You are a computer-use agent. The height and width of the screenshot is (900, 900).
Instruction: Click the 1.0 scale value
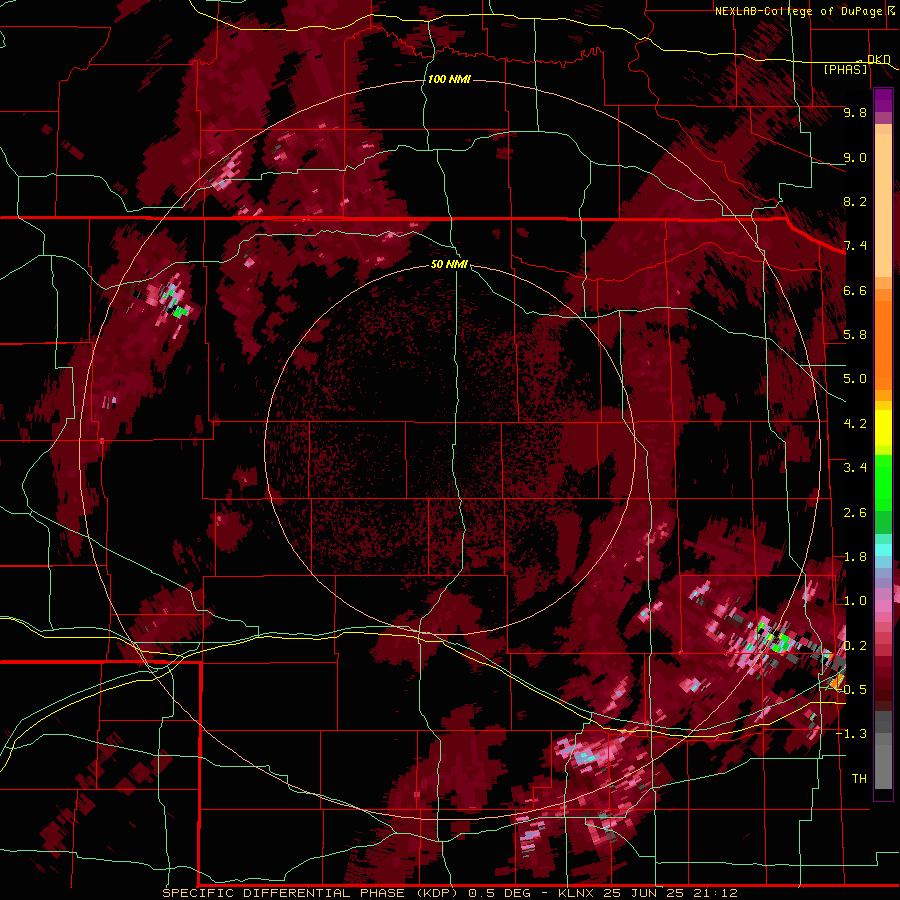click(x=855, y=601)
